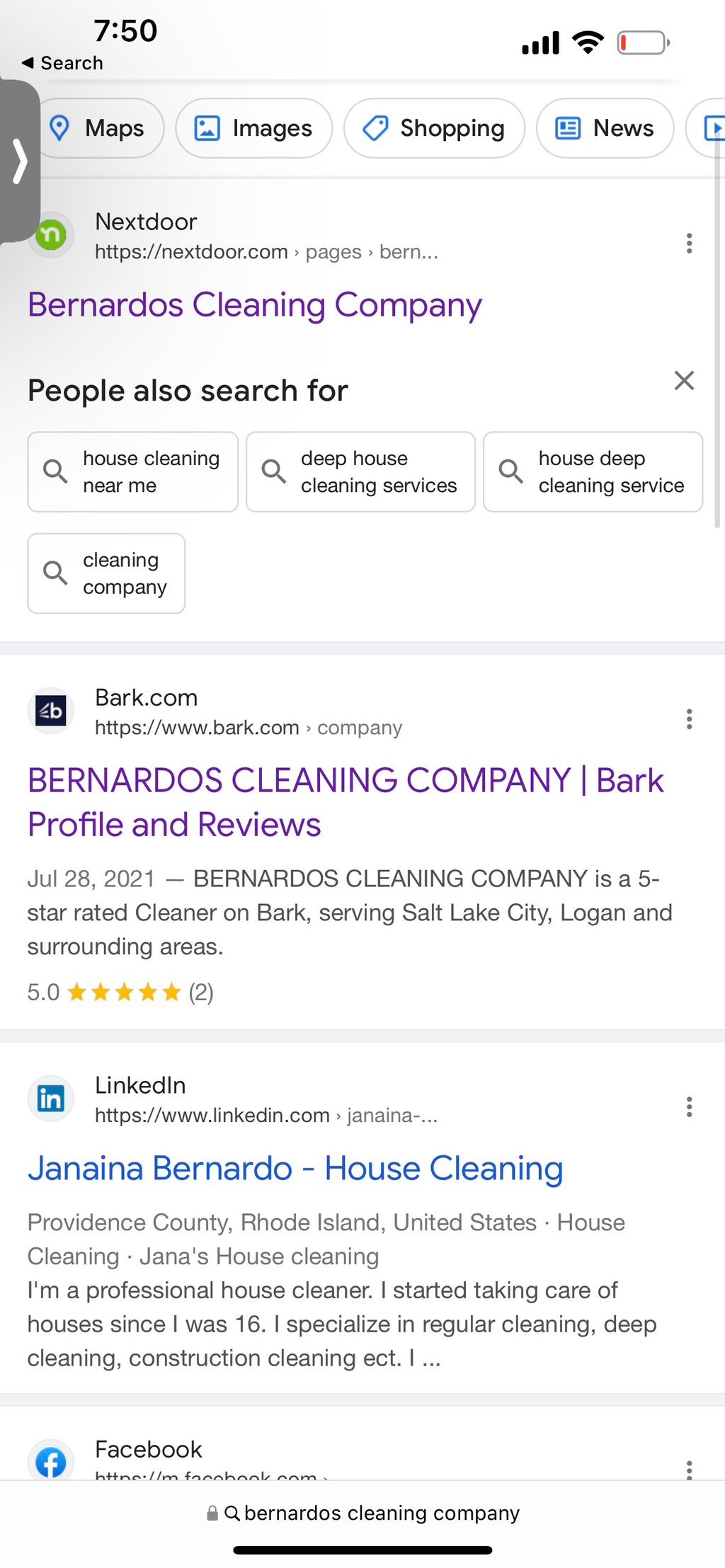Open more options for Nextdoor result

coord(689,243)
